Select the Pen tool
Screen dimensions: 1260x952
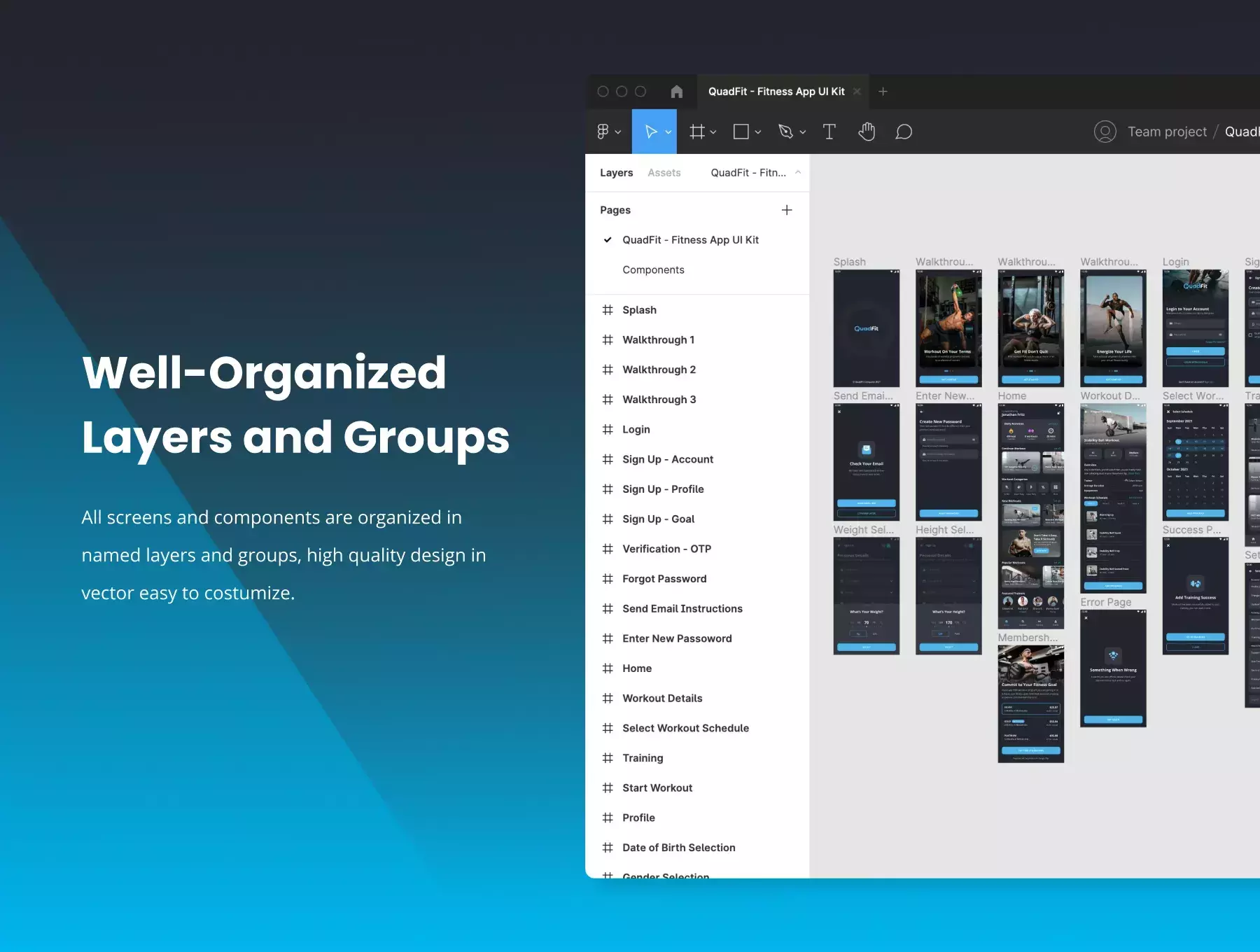pyautogui.click(x=785, y=132)
